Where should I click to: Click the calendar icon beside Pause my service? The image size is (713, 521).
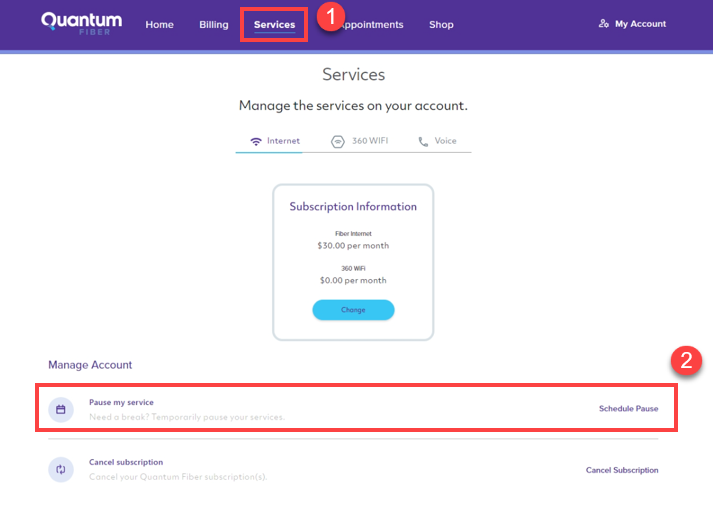click(61, 410)
